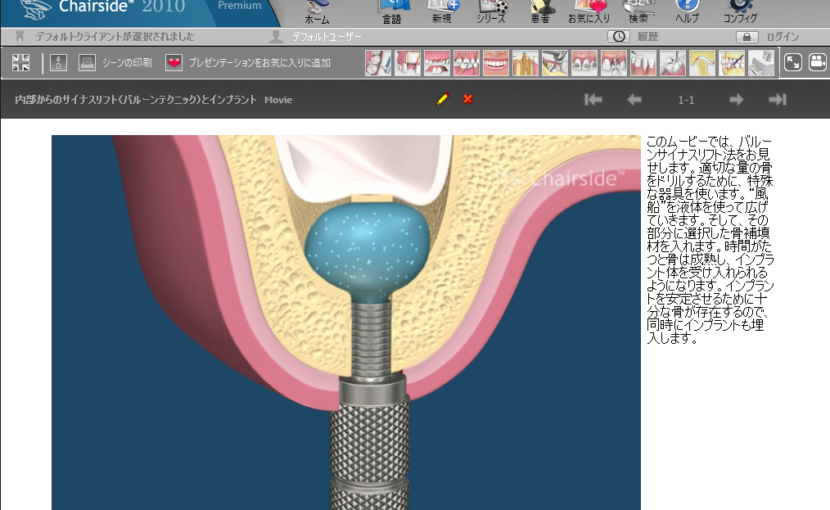Open コンフィグ (Config) settings
The image size is (830, 510).
pos(740,11)
